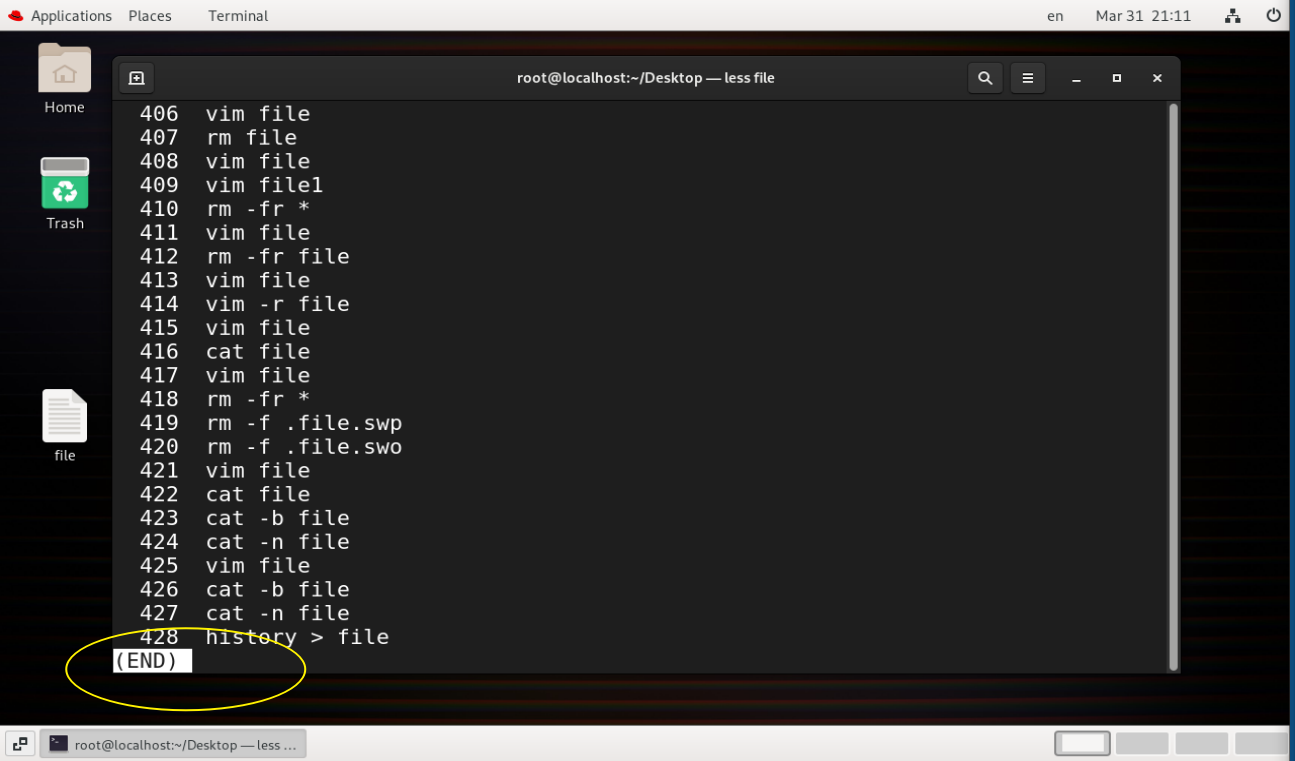
Task: Click the Red Hat logo in top bar
Action: [15, 15]
